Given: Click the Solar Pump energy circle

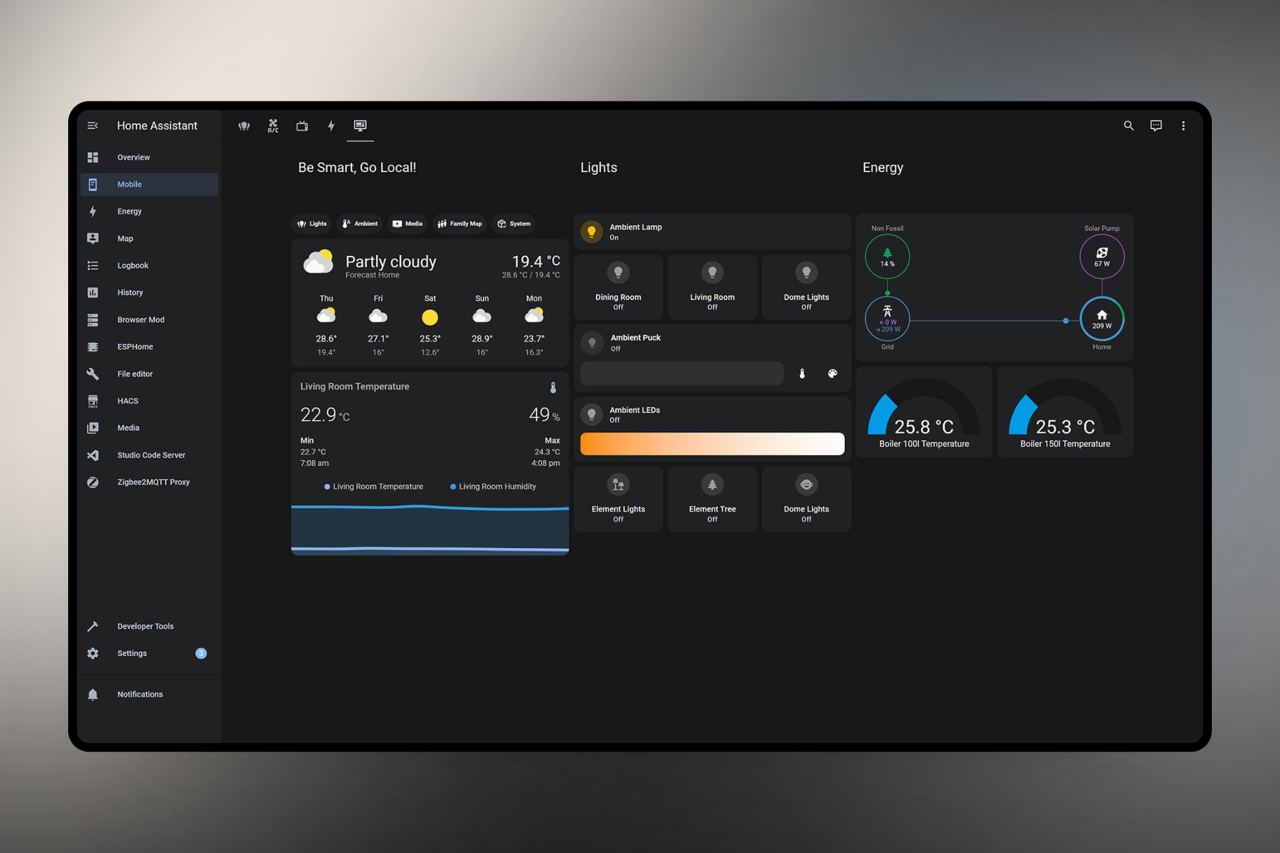Looking at the screenshot, I should 1102,257.
